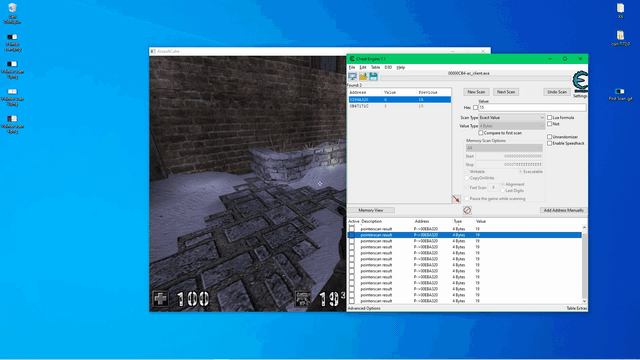This screenshot has width=640, height=360.
Task: Click the process name 00000CB4-ac_client.exe label
Action: tap(468, 73)
